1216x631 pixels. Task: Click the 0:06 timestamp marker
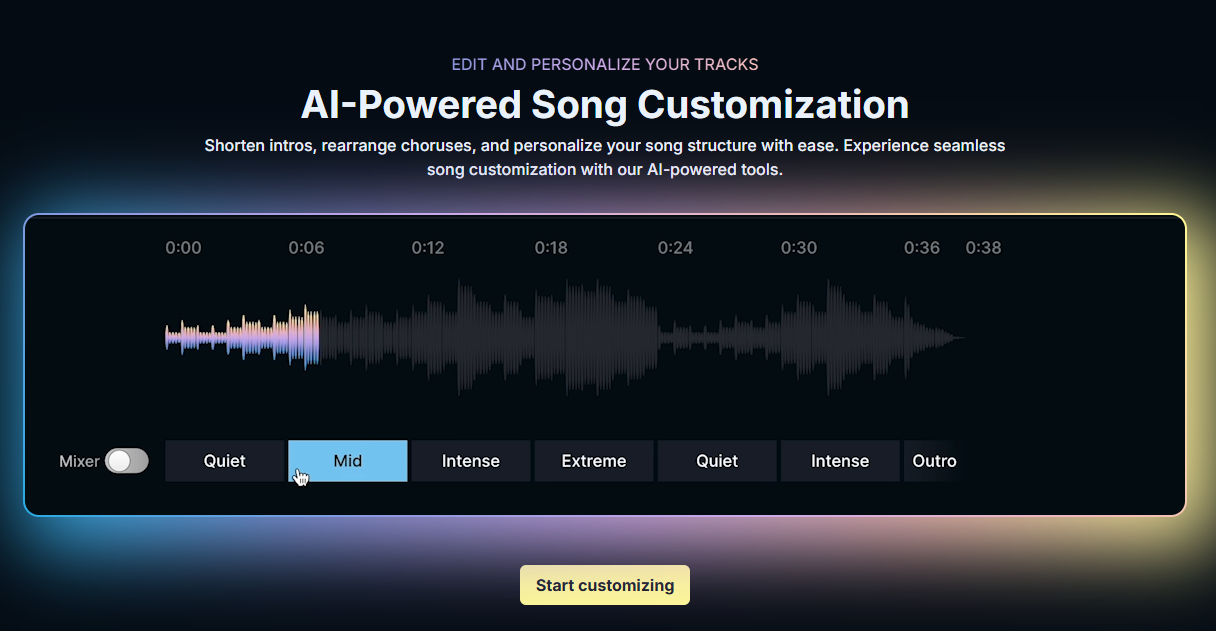coord(306,247)
